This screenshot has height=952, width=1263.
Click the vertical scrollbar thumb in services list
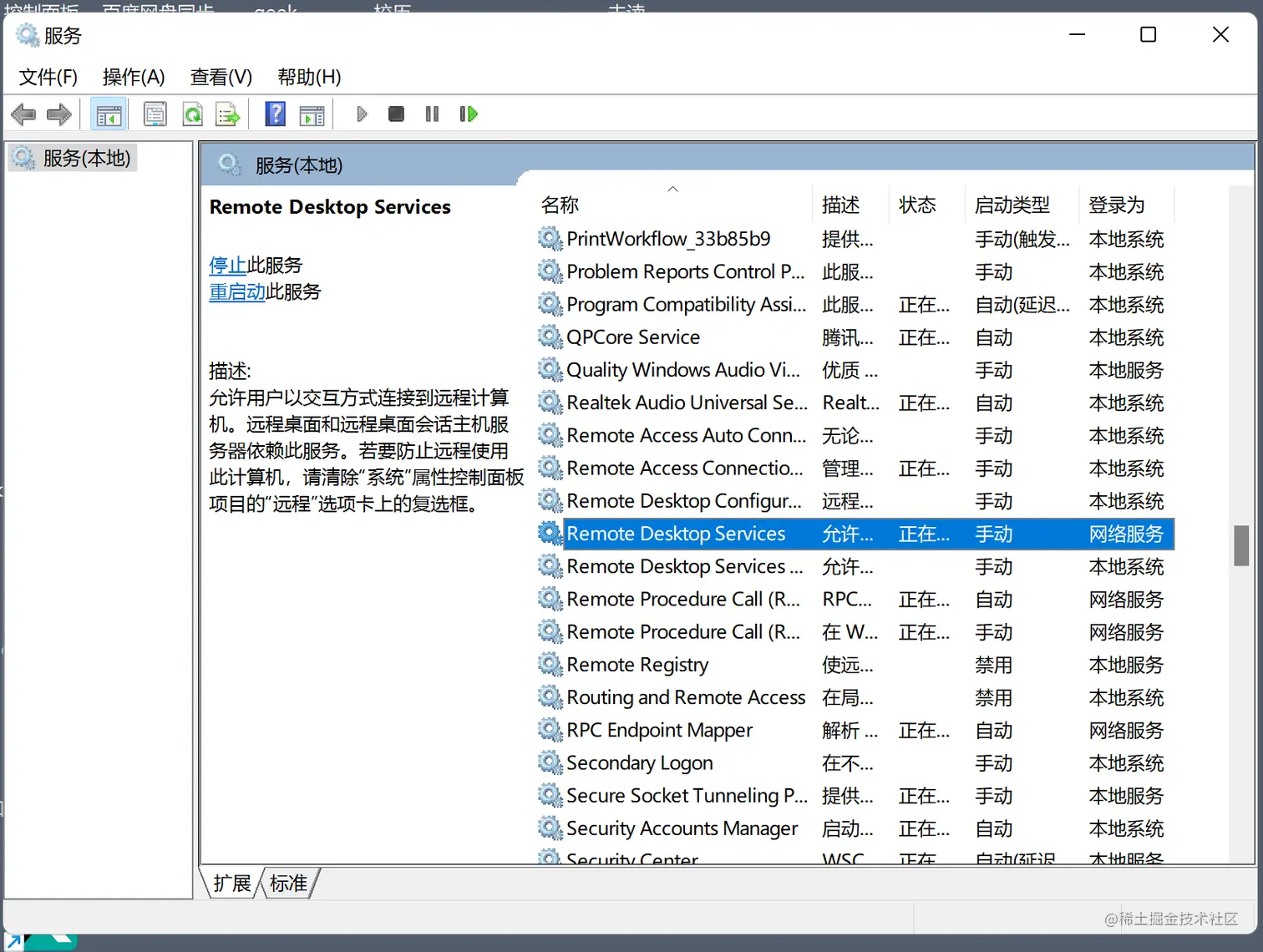tap(1241, 546)
